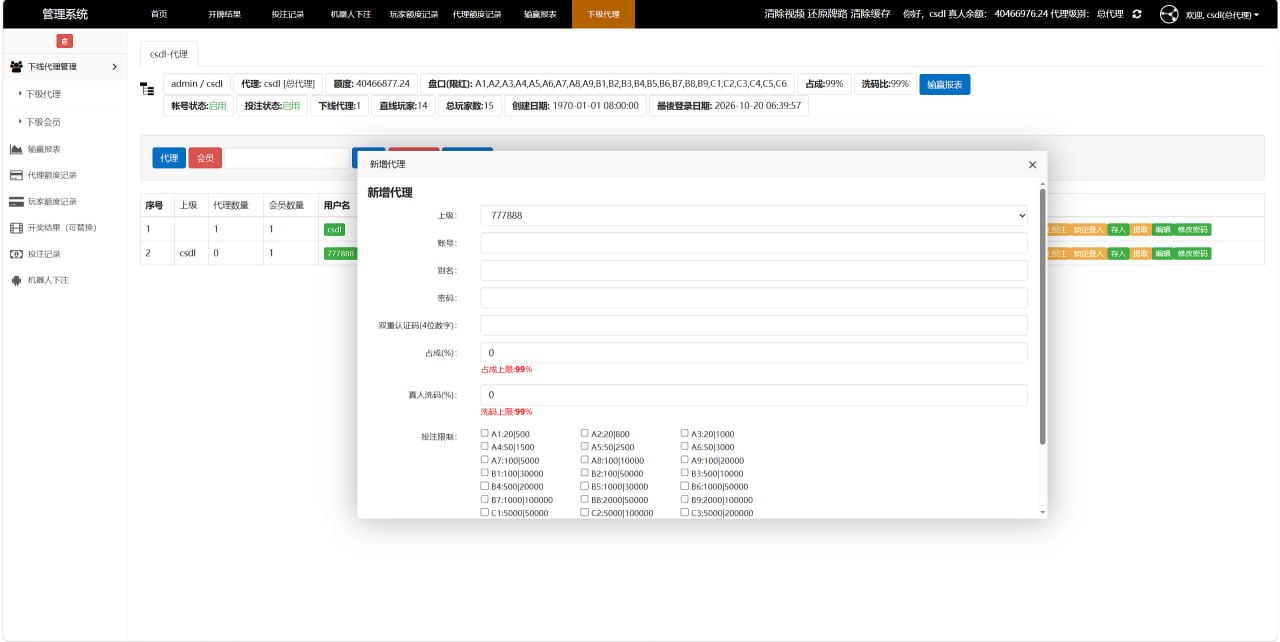The width and height of the screenshot is (1280, 642).
Task: Click the green 777888 username badge
Action: tap(340, 253)
